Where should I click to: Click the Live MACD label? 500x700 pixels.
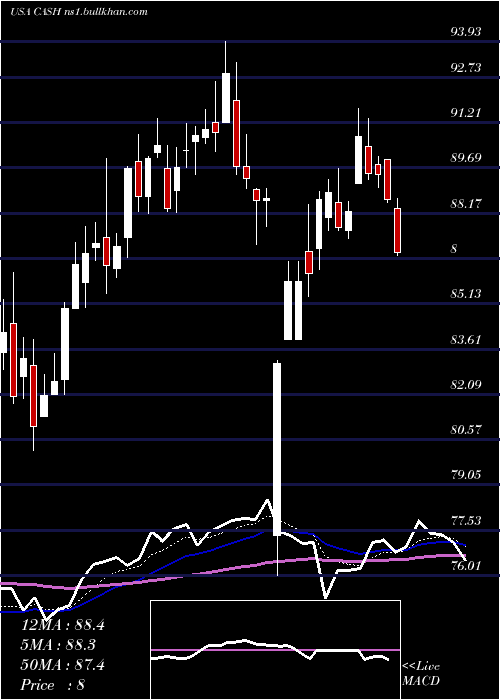pos(421,674)
